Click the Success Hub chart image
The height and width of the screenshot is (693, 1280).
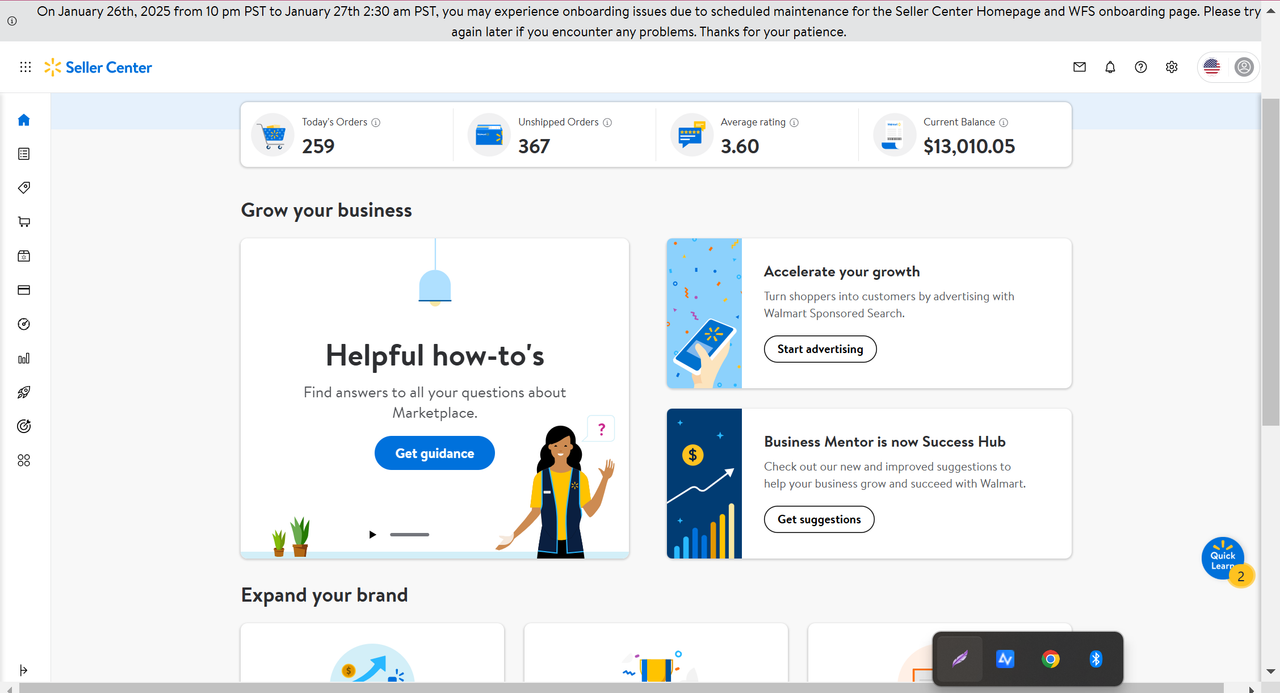(704, 483)
